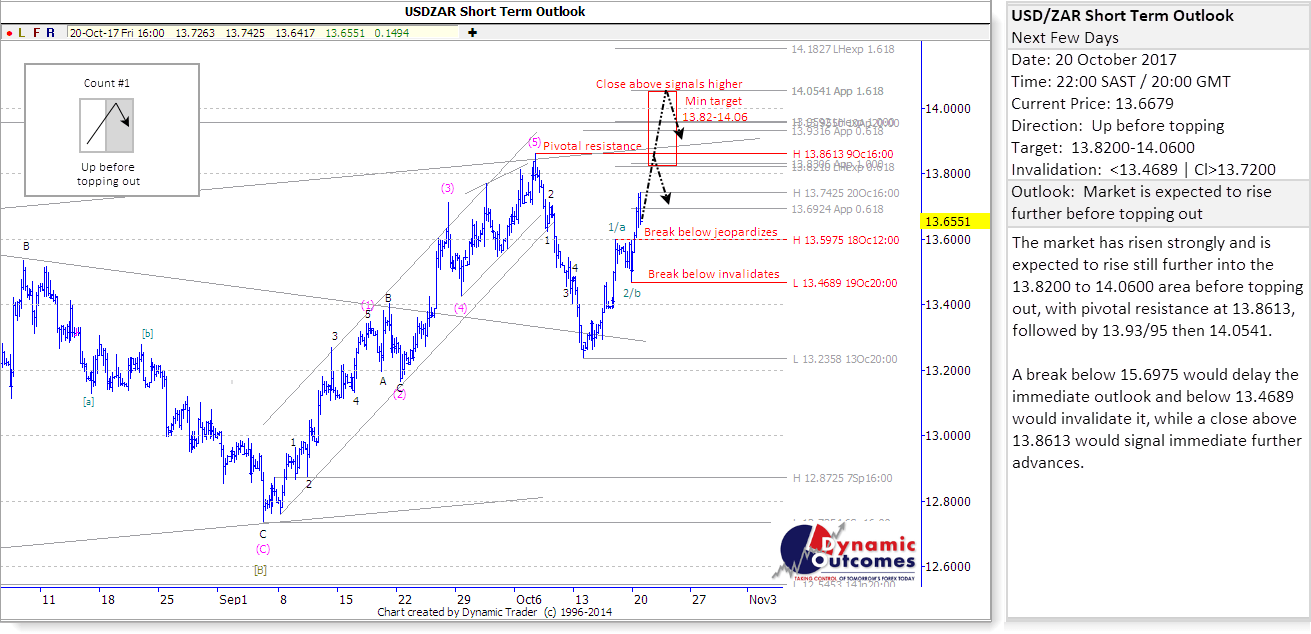The image size is (1311, 634).
Task: Click the Sep1 label on the date axis
Action: [x=233, y=599]
